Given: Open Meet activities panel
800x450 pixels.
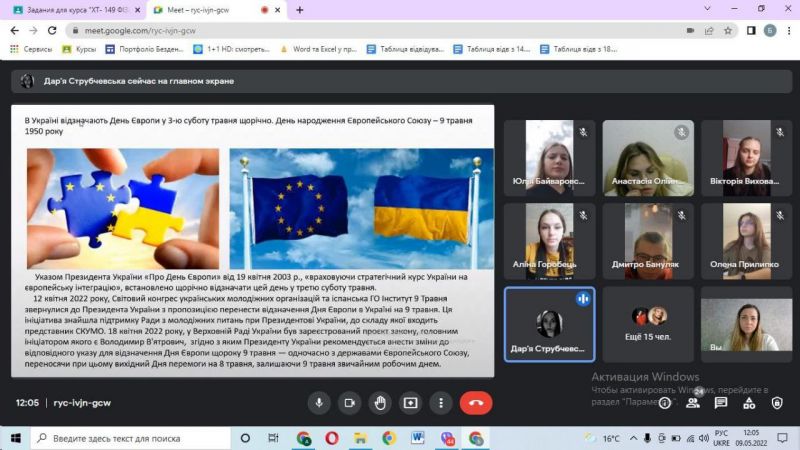Looking at the screenshot, I should pyautogui.click(x=749, y=404).
